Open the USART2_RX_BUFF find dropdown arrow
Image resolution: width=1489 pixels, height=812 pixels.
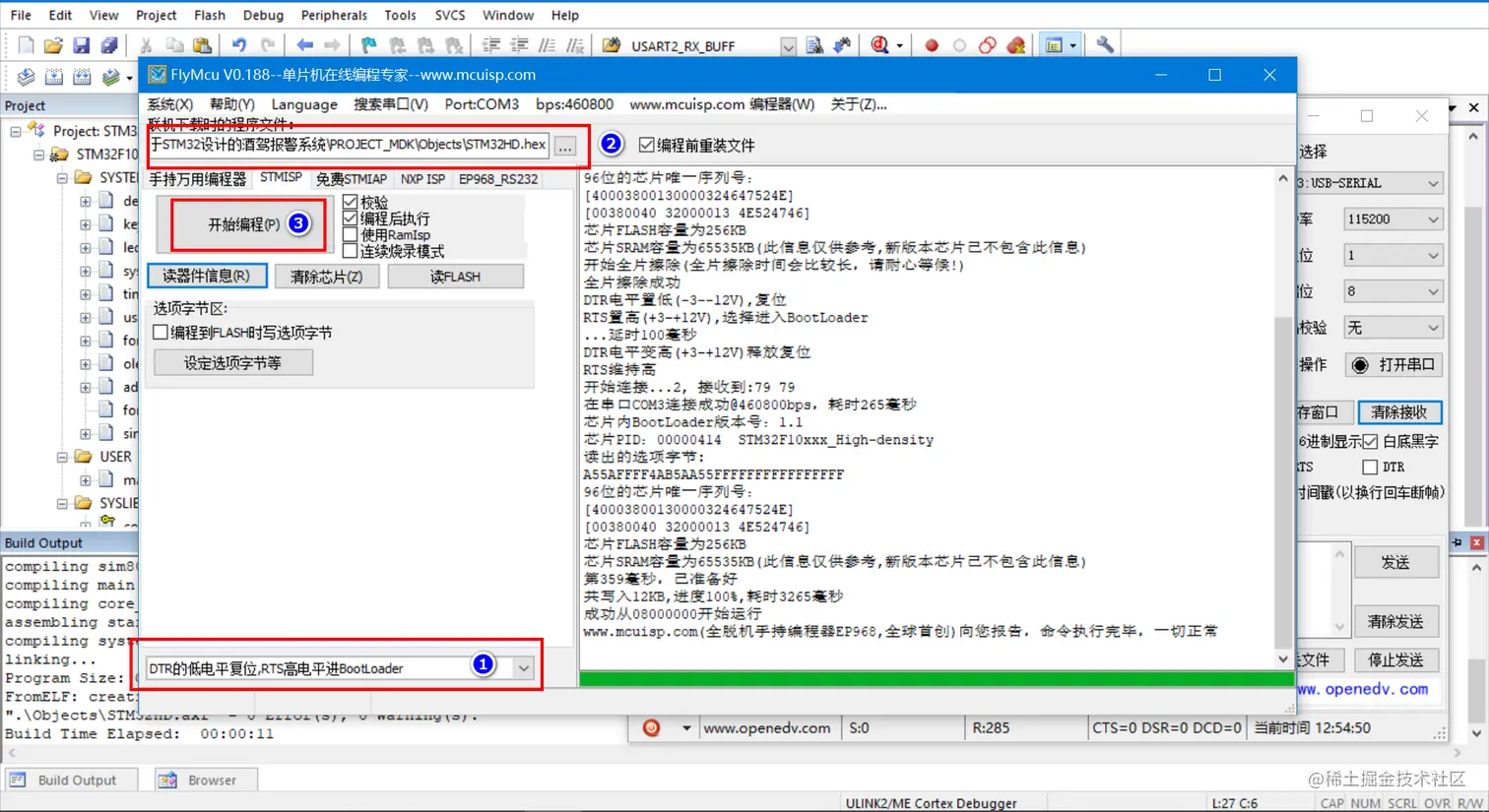coord(788,46)
